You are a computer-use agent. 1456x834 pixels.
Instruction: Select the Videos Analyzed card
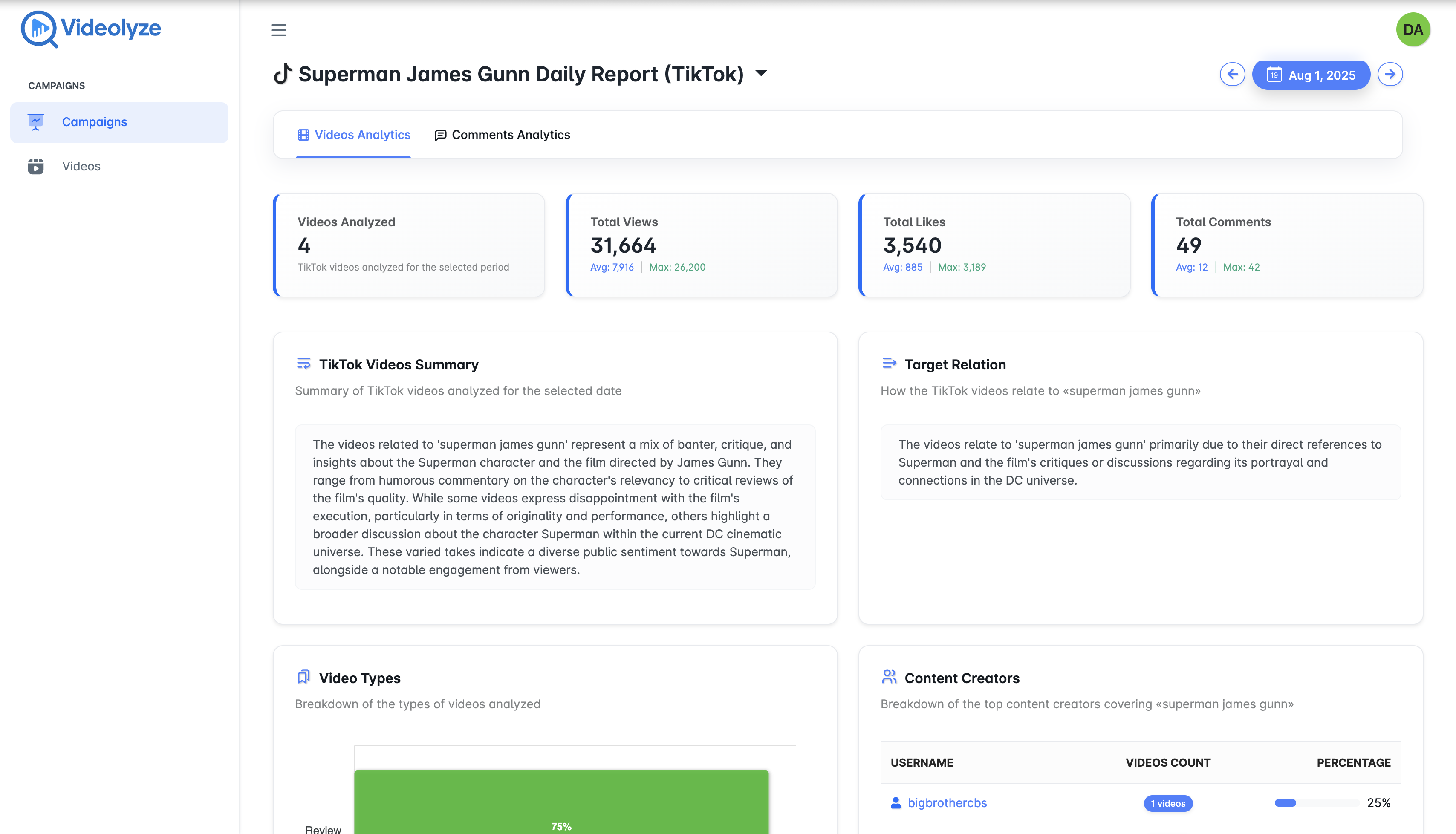409,245
